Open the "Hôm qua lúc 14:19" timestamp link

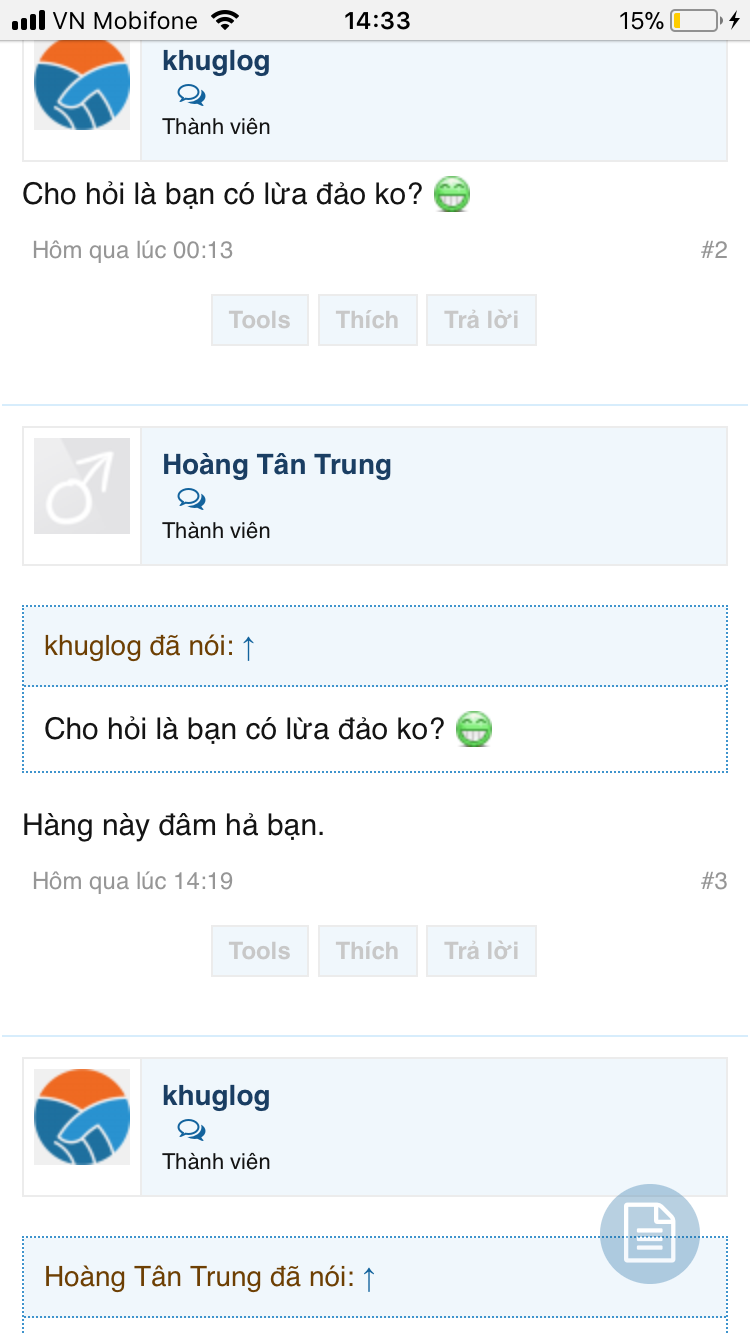(133, 881)
